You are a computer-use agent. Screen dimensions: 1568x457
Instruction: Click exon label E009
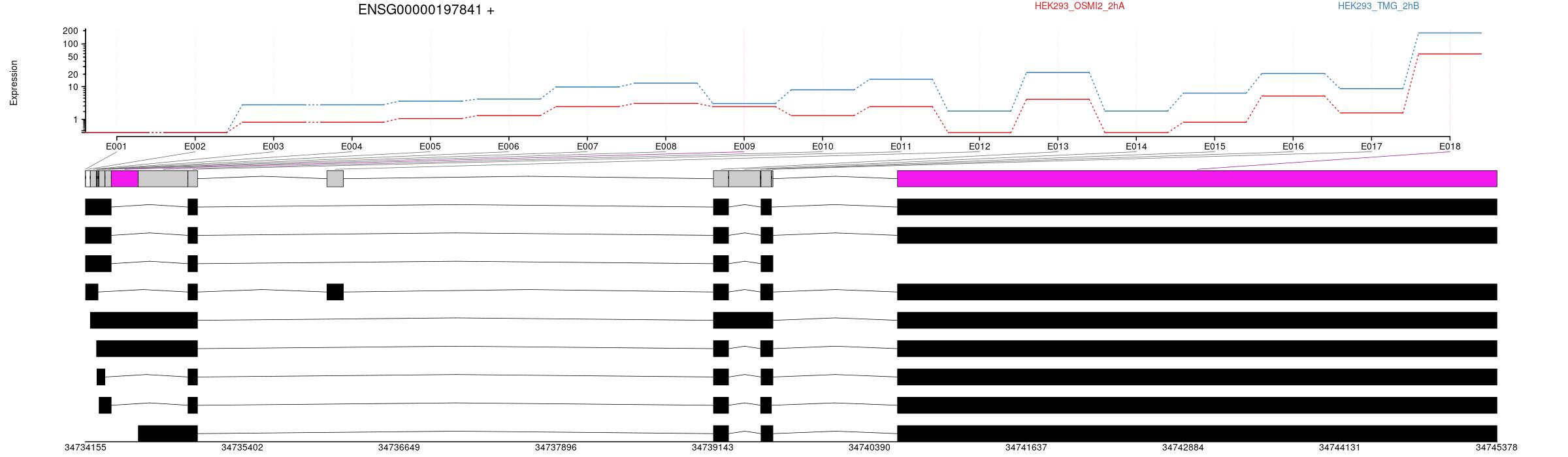pos(744,147)
